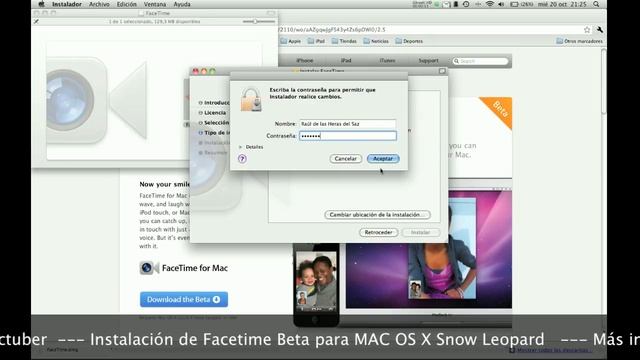Viewport: 640px width, 360px height.
Task: Click the volume speaker icon
Action: click(501, 4)
